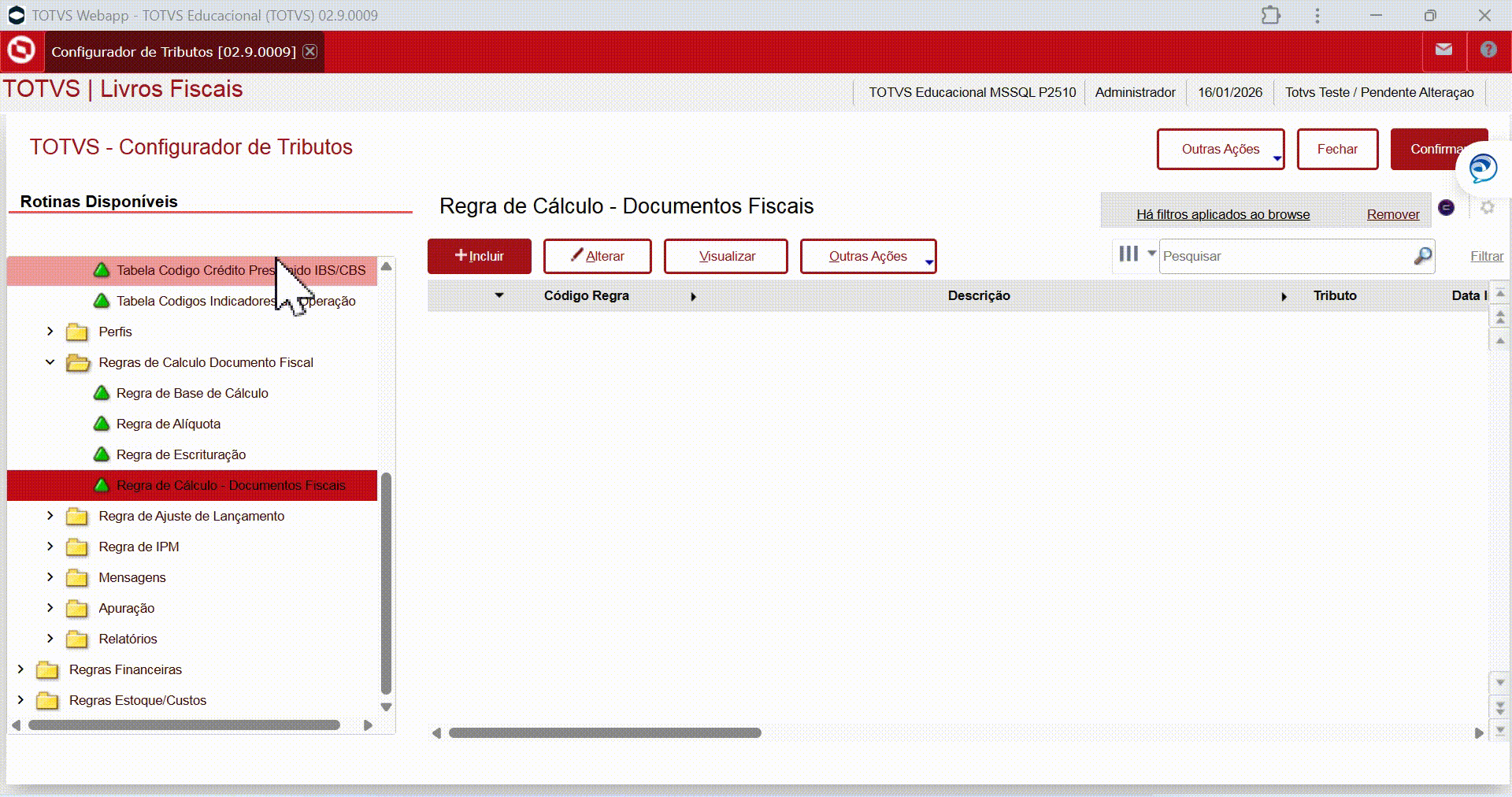
Task: Open the browser extensions puzzle icon
Action: (1271, 15)
